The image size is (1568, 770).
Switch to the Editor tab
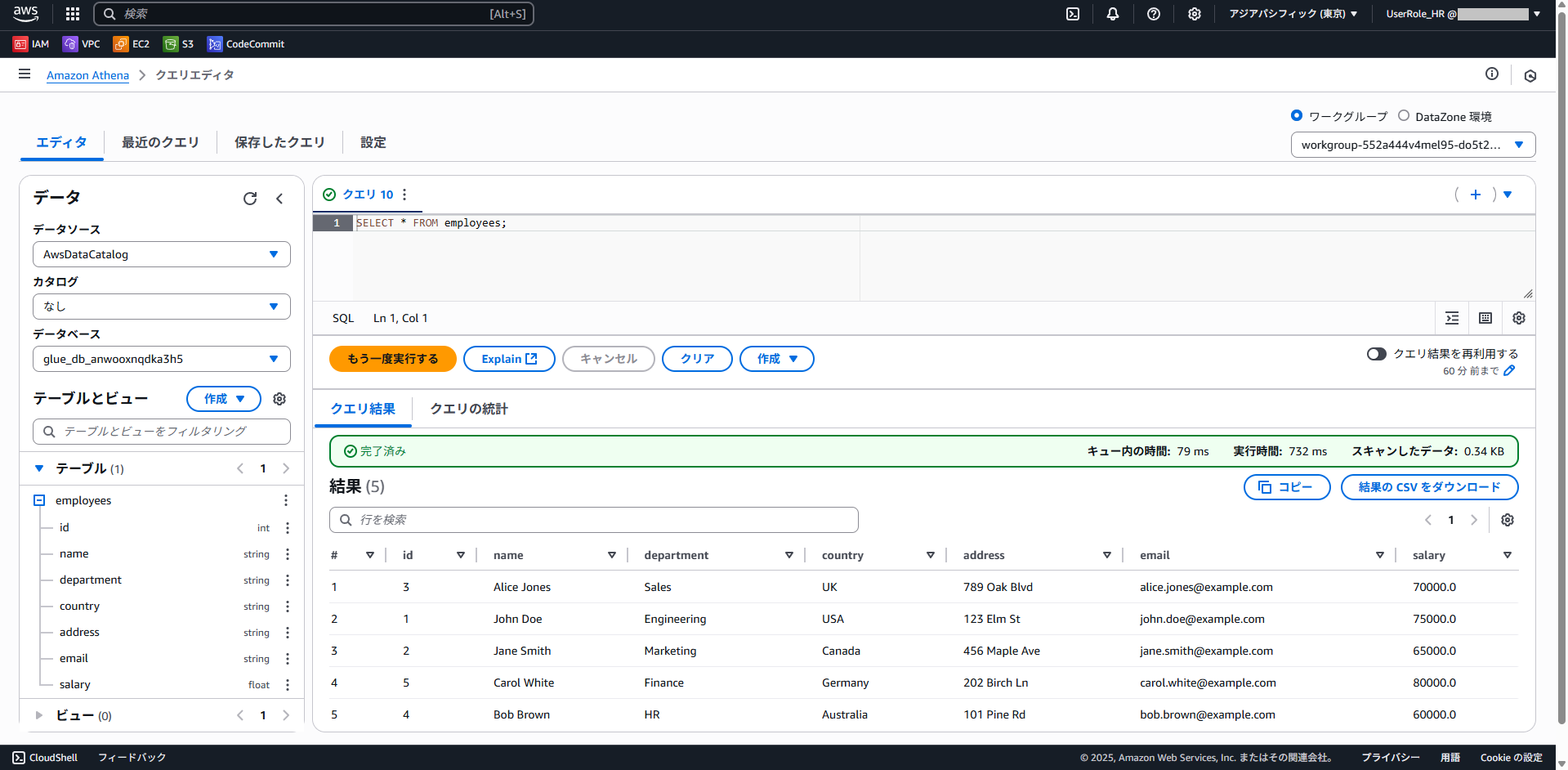pos(61,142)
